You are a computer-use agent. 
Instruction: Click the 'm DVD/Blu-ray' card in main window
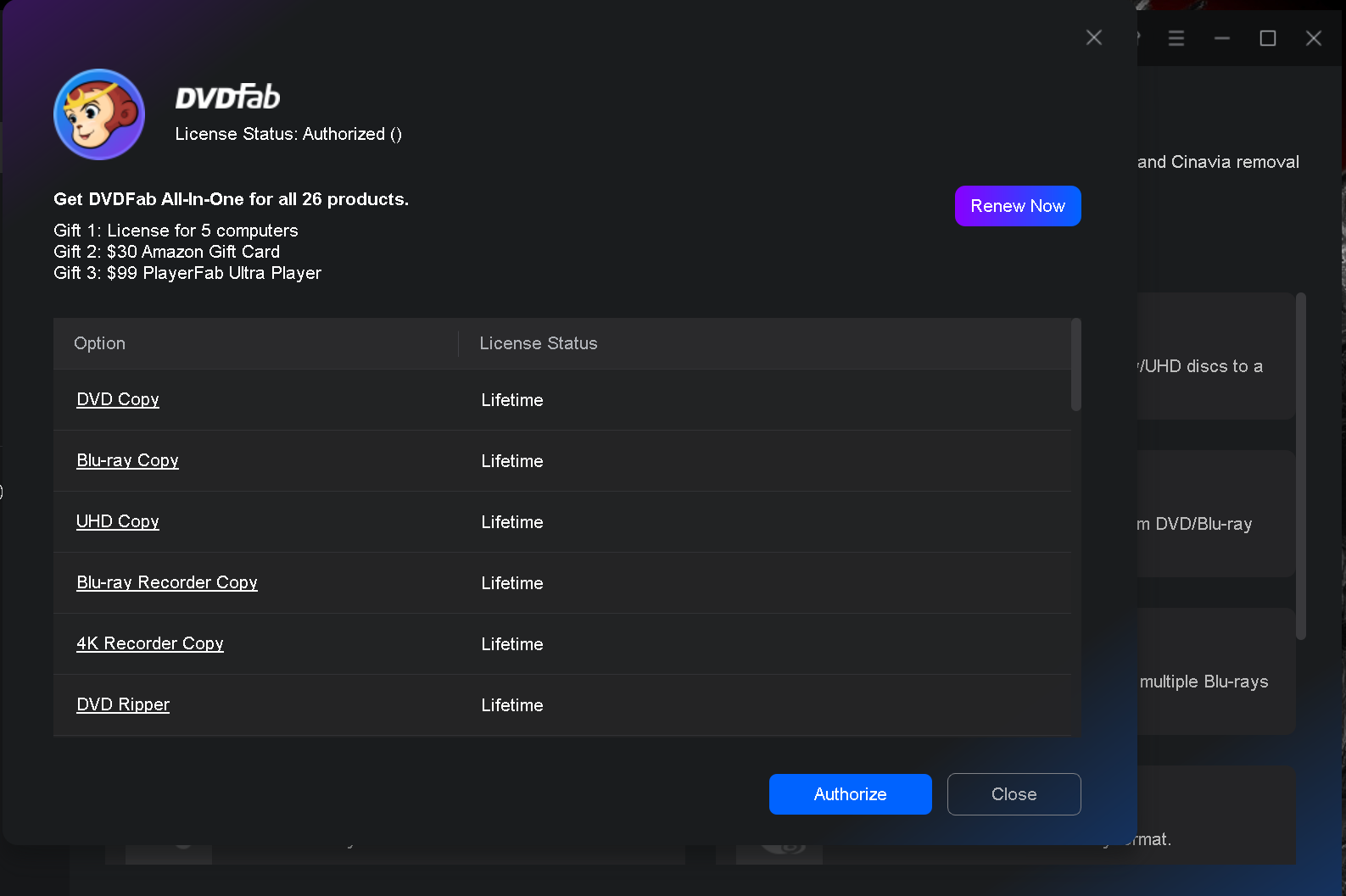coord(1215,514)
